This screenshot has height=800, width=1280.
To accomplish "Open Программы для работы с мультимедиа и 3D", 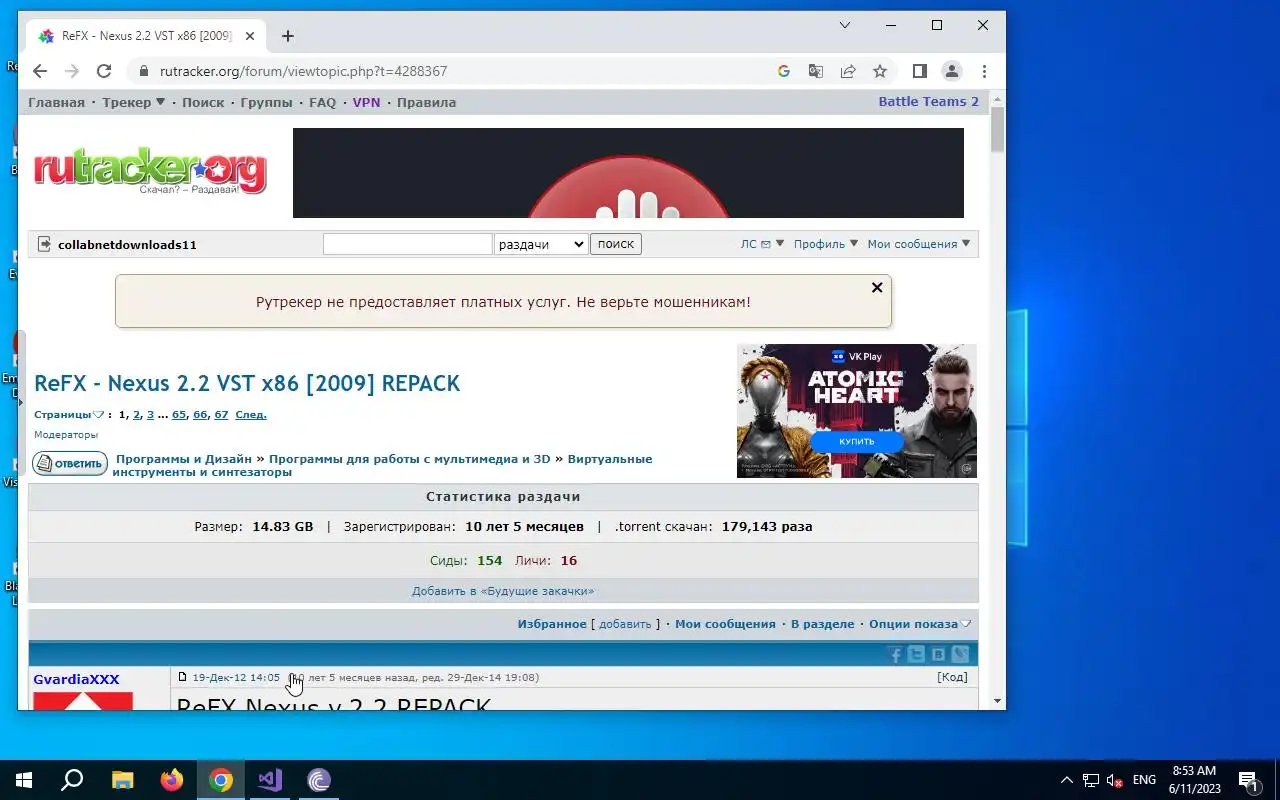I will tap(410, 459).
